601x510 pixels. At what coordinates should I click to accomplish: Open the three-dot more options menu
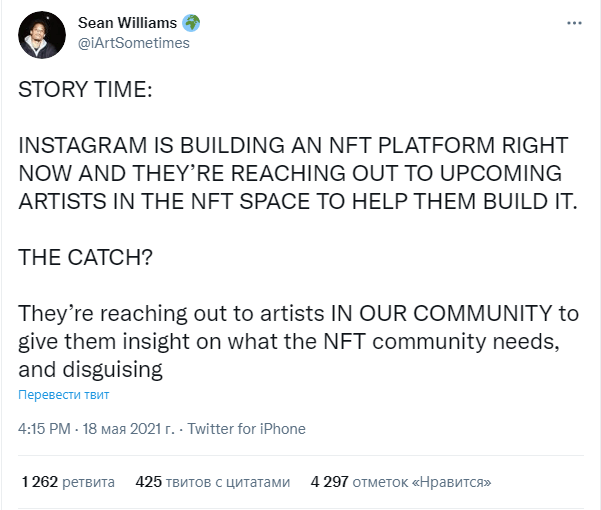point(574,23)
